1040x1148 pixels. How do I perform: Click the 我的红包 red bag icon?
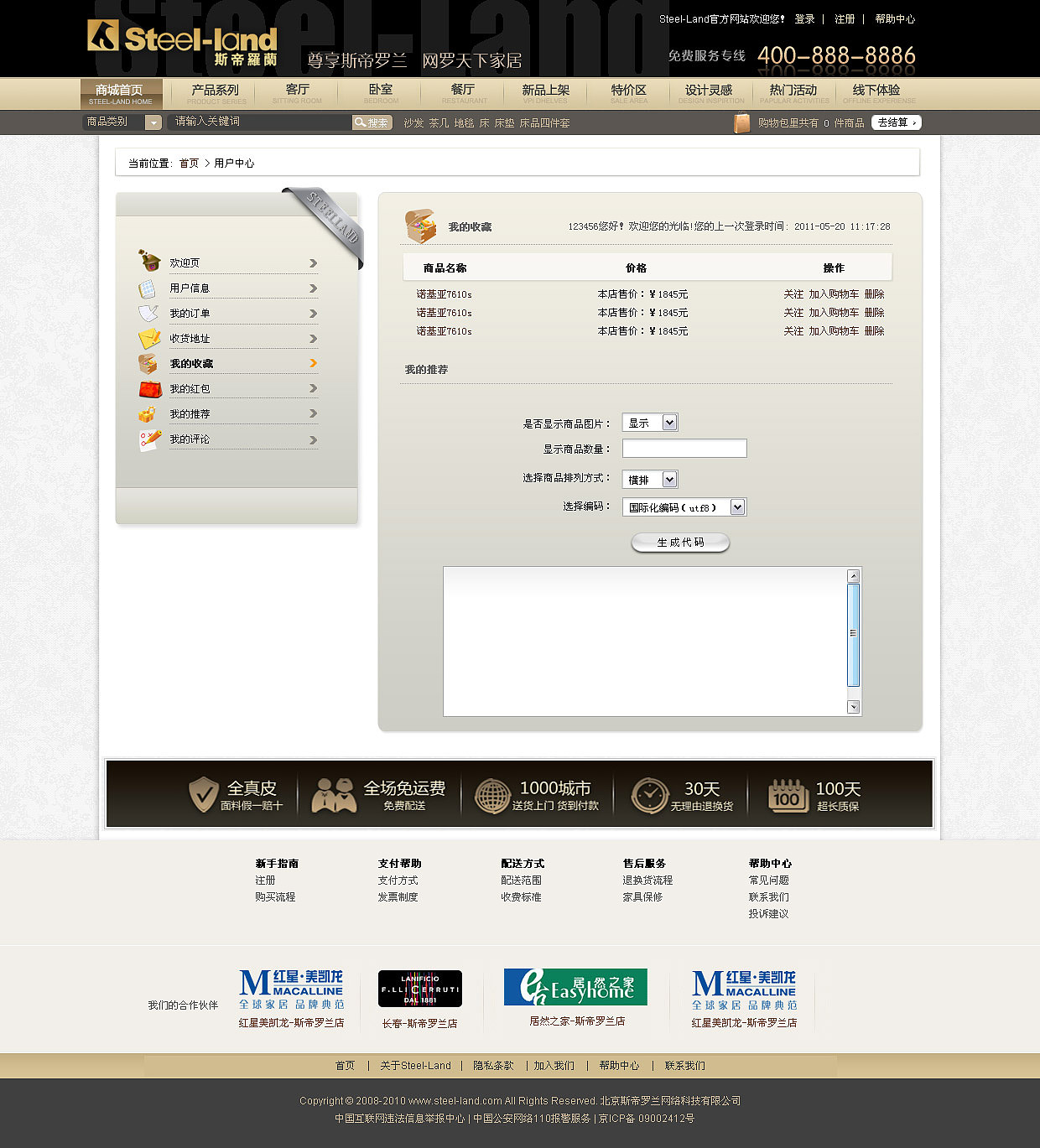pyautogui.click(x=150, y=389)
